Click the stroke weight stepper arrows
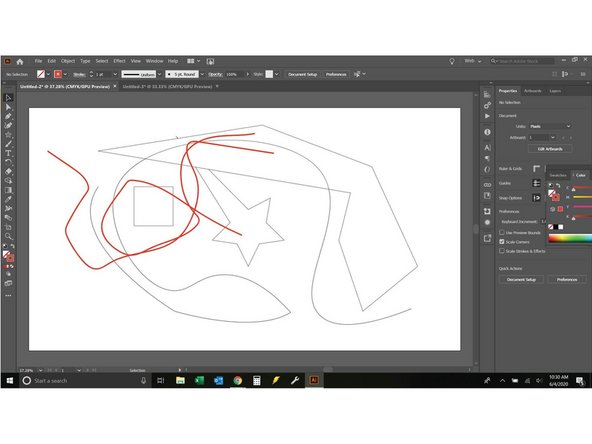Image resolution: width=592 pixels, height=444 pixels. pos(91,74)
